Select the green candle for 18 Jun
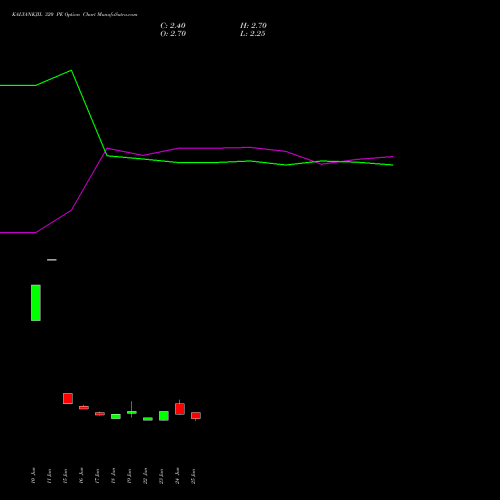 coord(116,416)
